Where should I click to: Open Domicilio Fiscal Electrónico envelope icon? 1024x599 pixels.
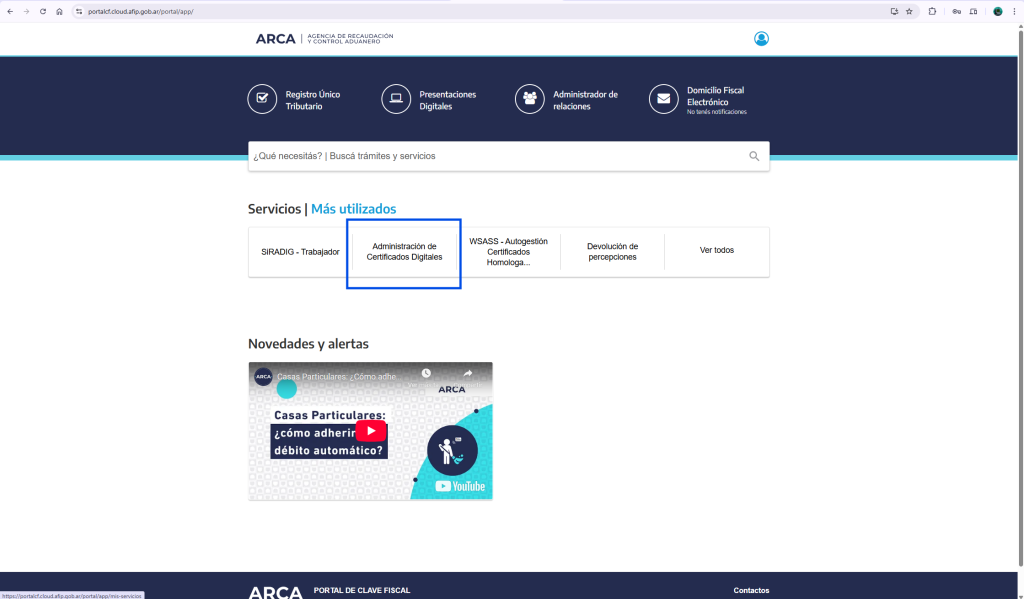click(x=663, y=99)
